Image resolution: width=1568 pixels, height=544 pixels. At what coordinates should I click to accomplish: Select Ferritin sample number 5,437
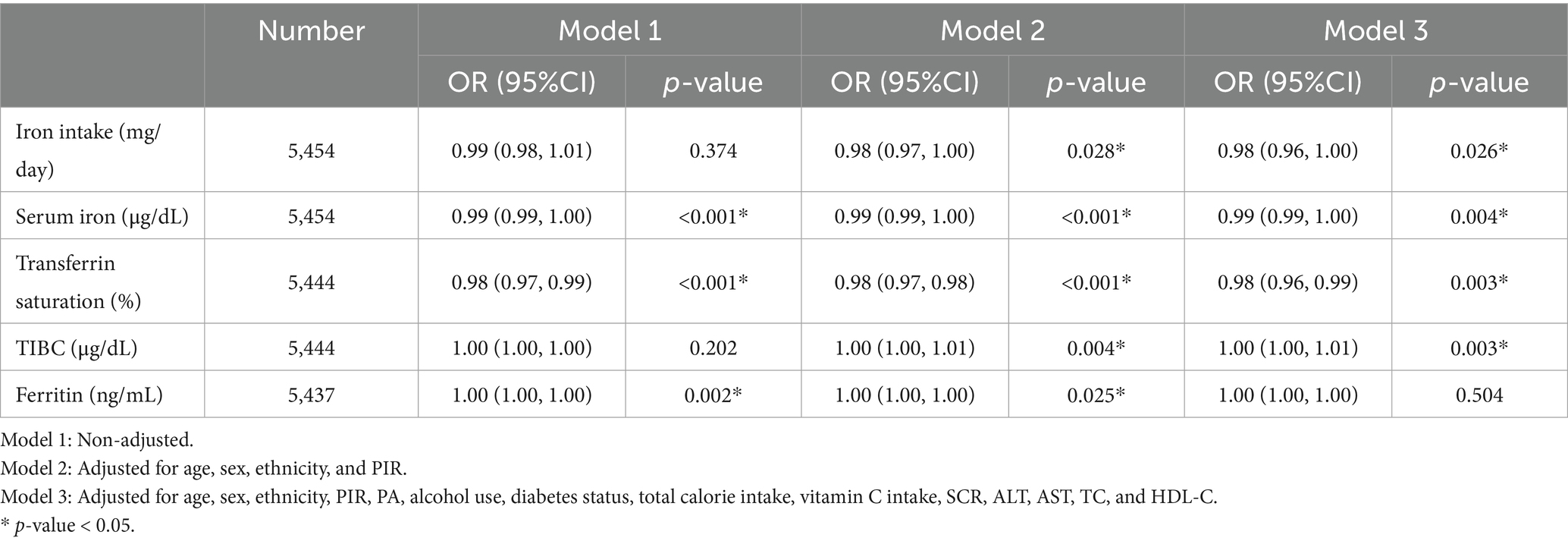pyautogui.click(x=311, y=395)
